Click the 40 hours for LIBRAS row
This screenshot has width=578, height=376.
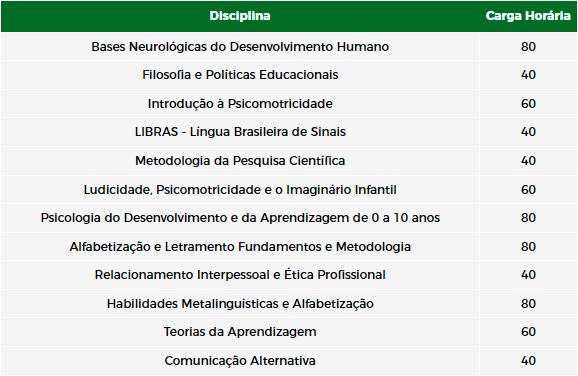coord(528,132)
